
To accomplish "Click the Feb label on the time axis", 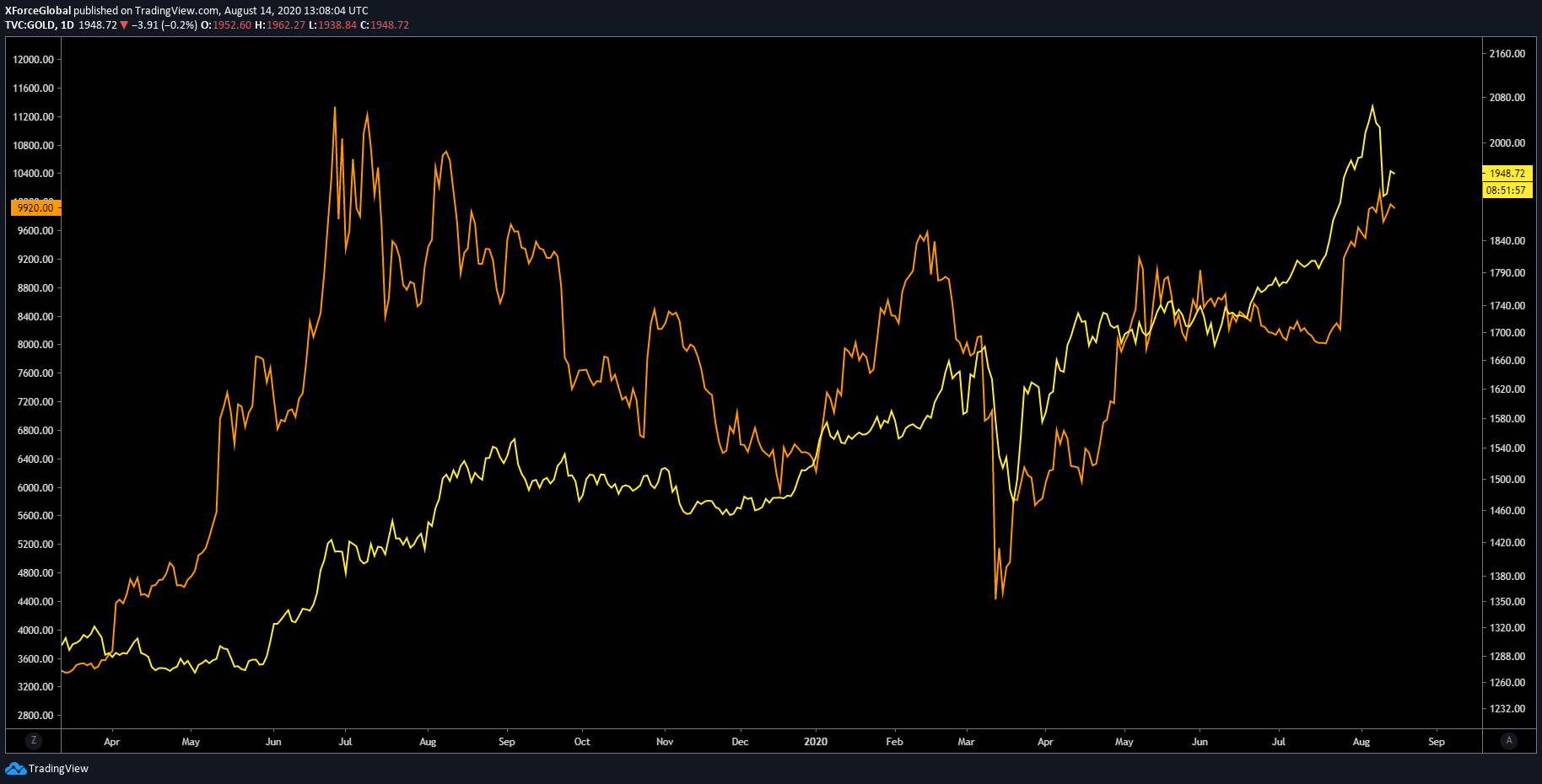I will tap(894, 742).
